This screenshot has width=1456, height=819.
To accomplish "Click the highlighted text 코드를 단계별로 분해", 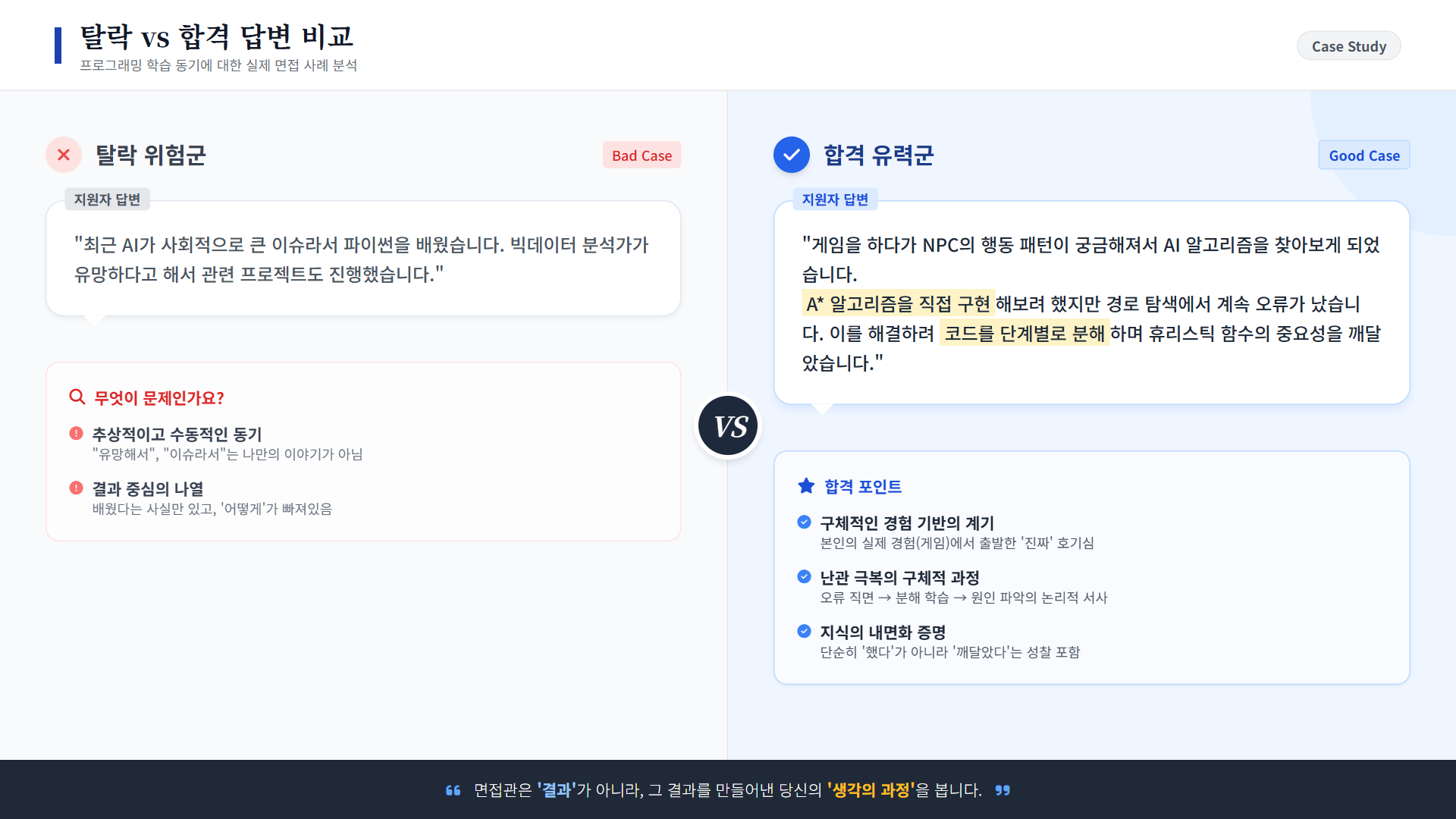I will click(1024, 334).
